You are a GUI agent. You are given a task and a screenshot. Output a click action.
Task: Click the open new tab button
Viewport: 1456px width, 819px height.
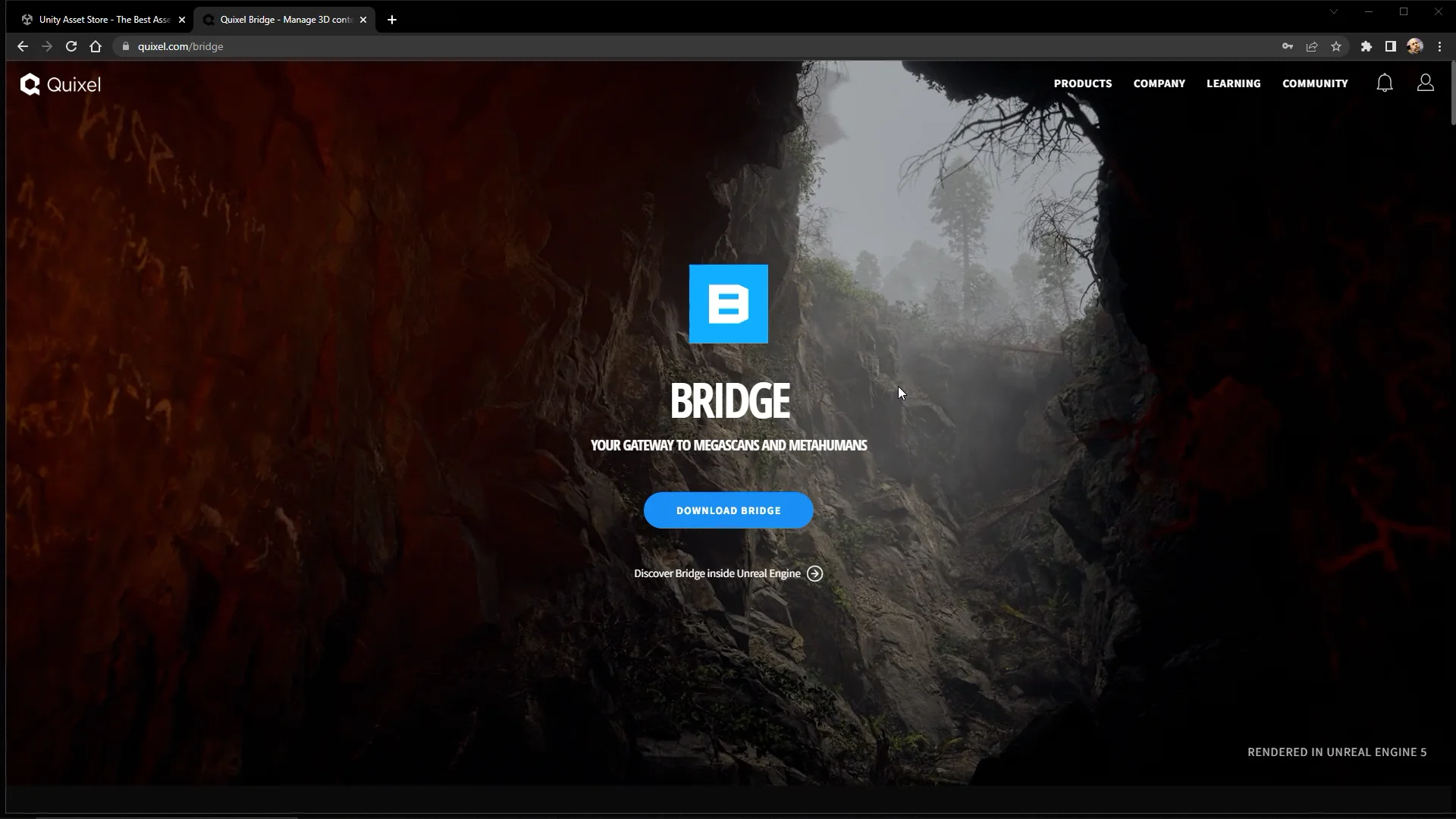point(391,20)
